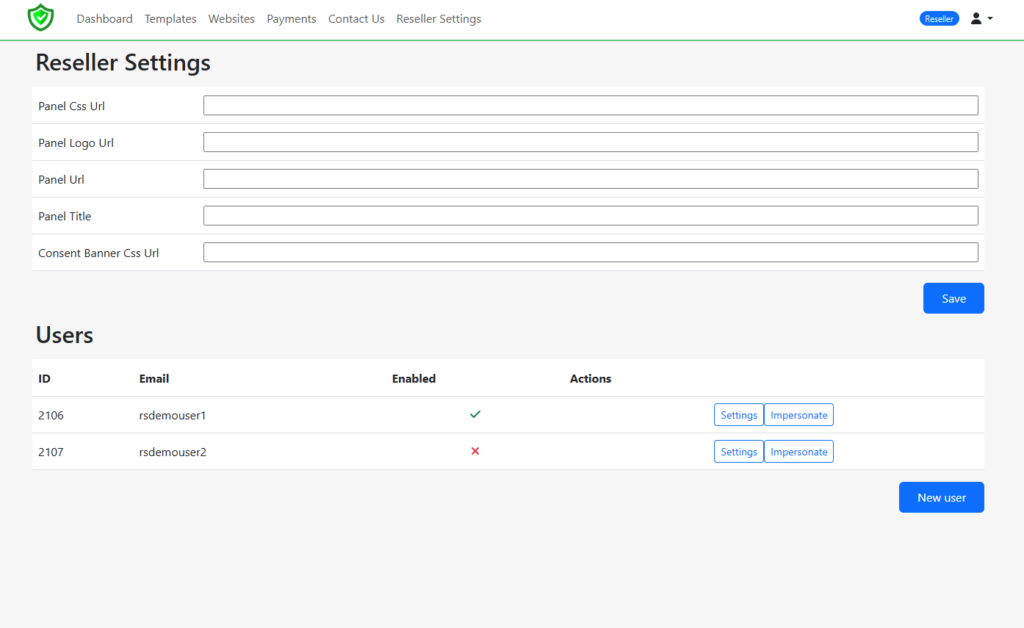
Task: Save the reseller settings
Action: coord(953,298)
